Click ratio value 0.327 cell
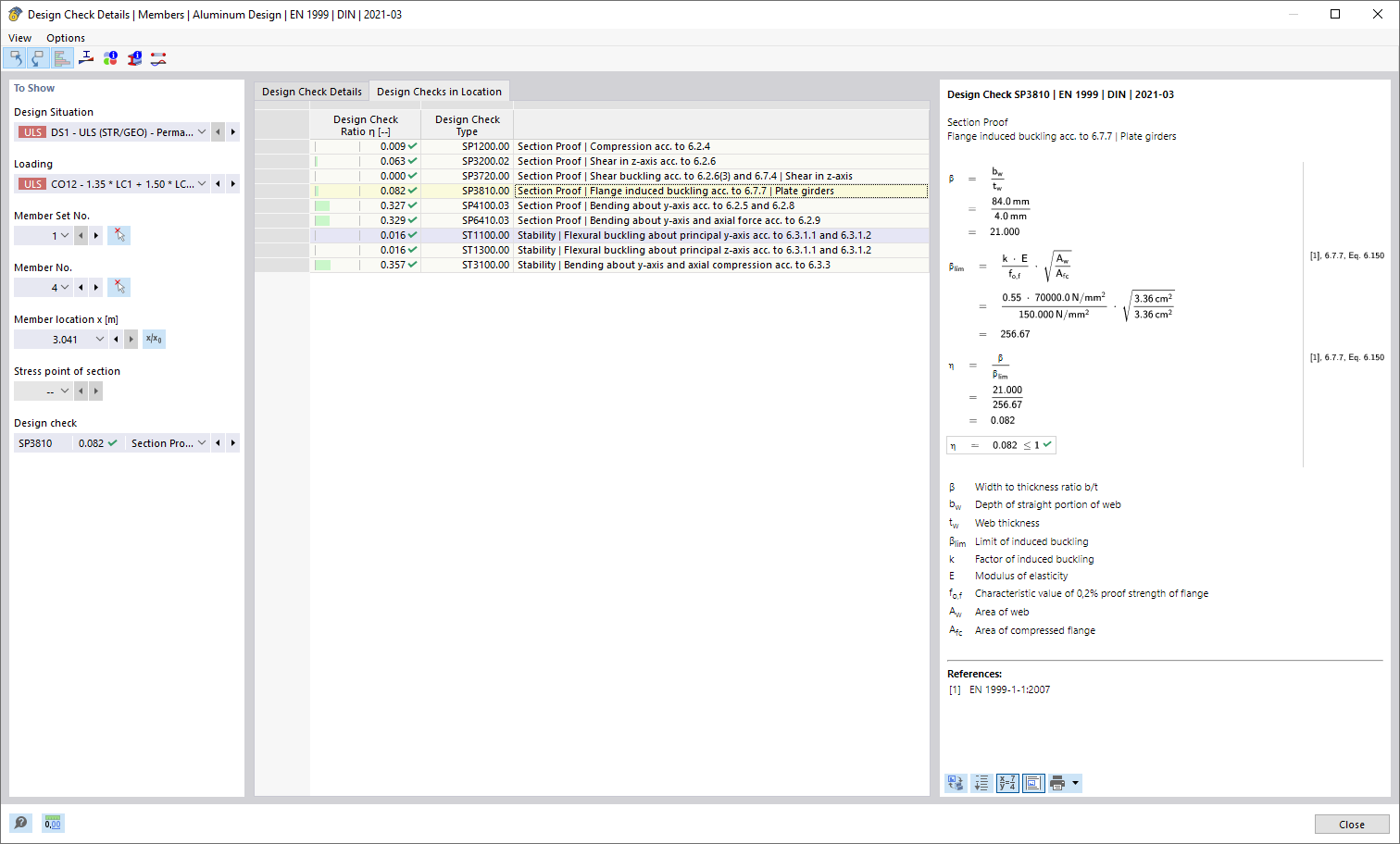This screenshot has height=844, width=1400. (365, 205)
